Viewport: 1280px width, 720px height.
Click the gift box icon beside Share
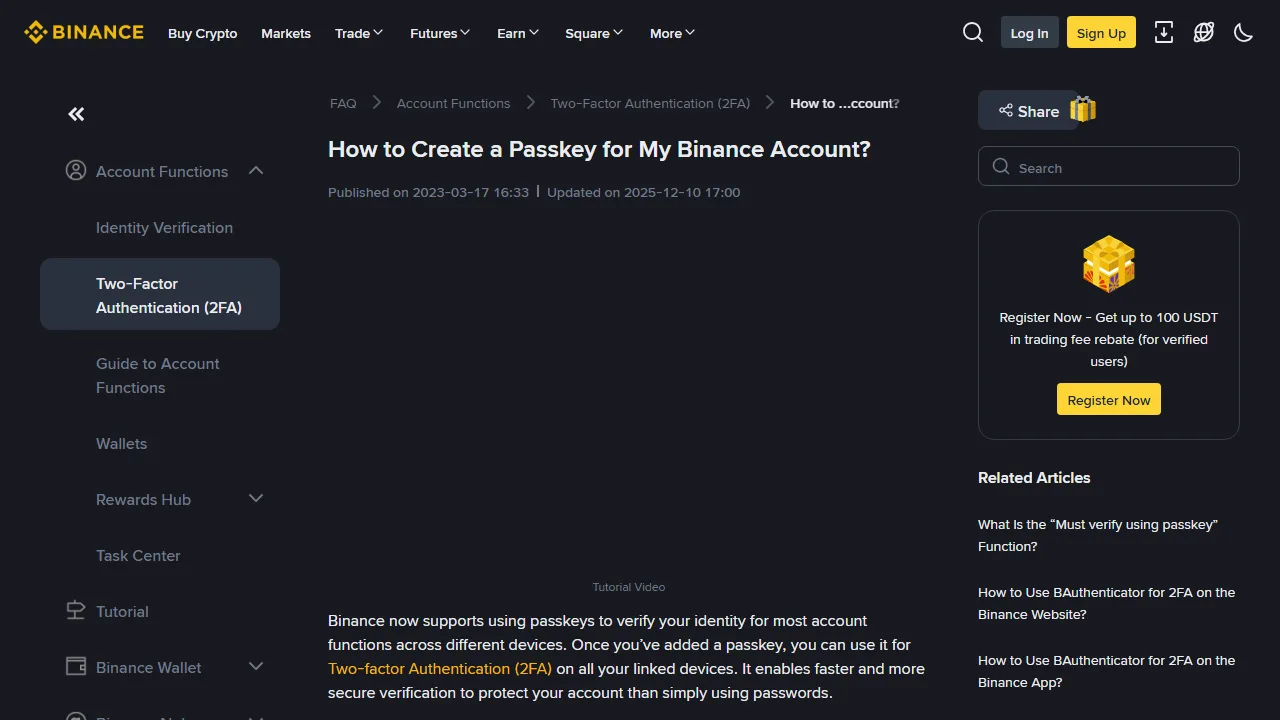[1083, 109]
